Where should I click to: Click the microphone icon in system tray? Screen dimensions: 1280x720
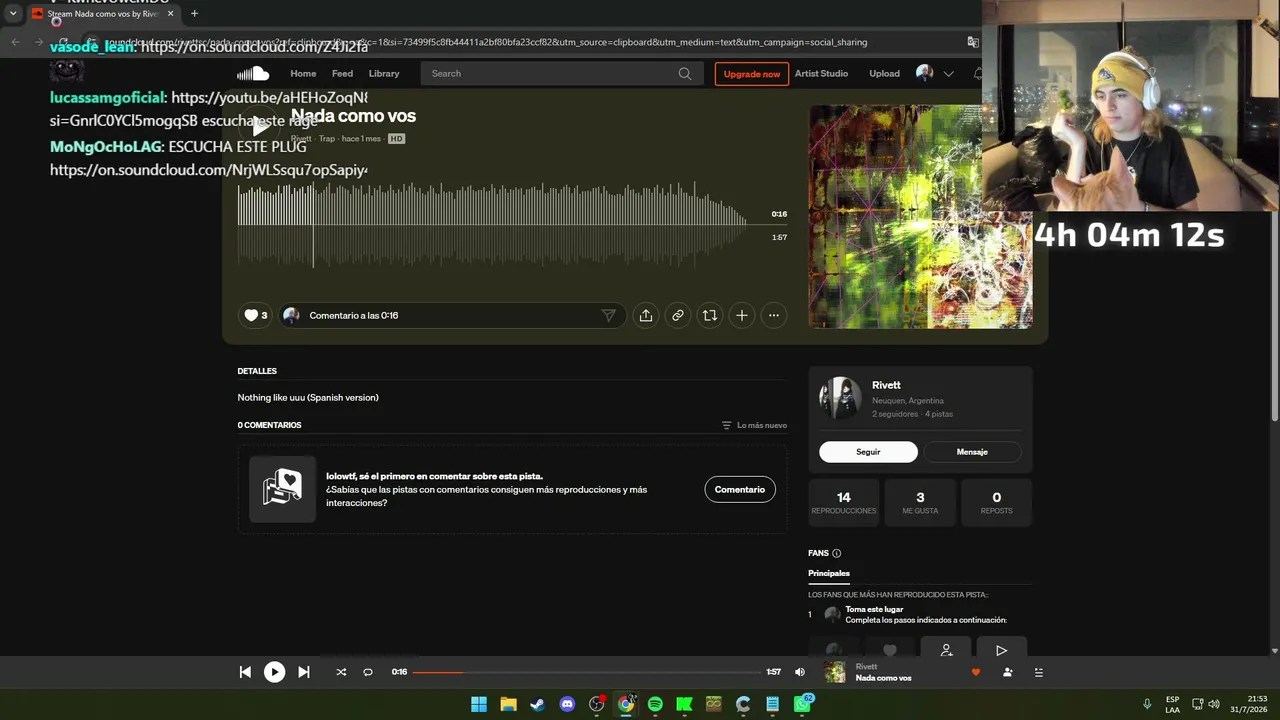pos(1147,704)
